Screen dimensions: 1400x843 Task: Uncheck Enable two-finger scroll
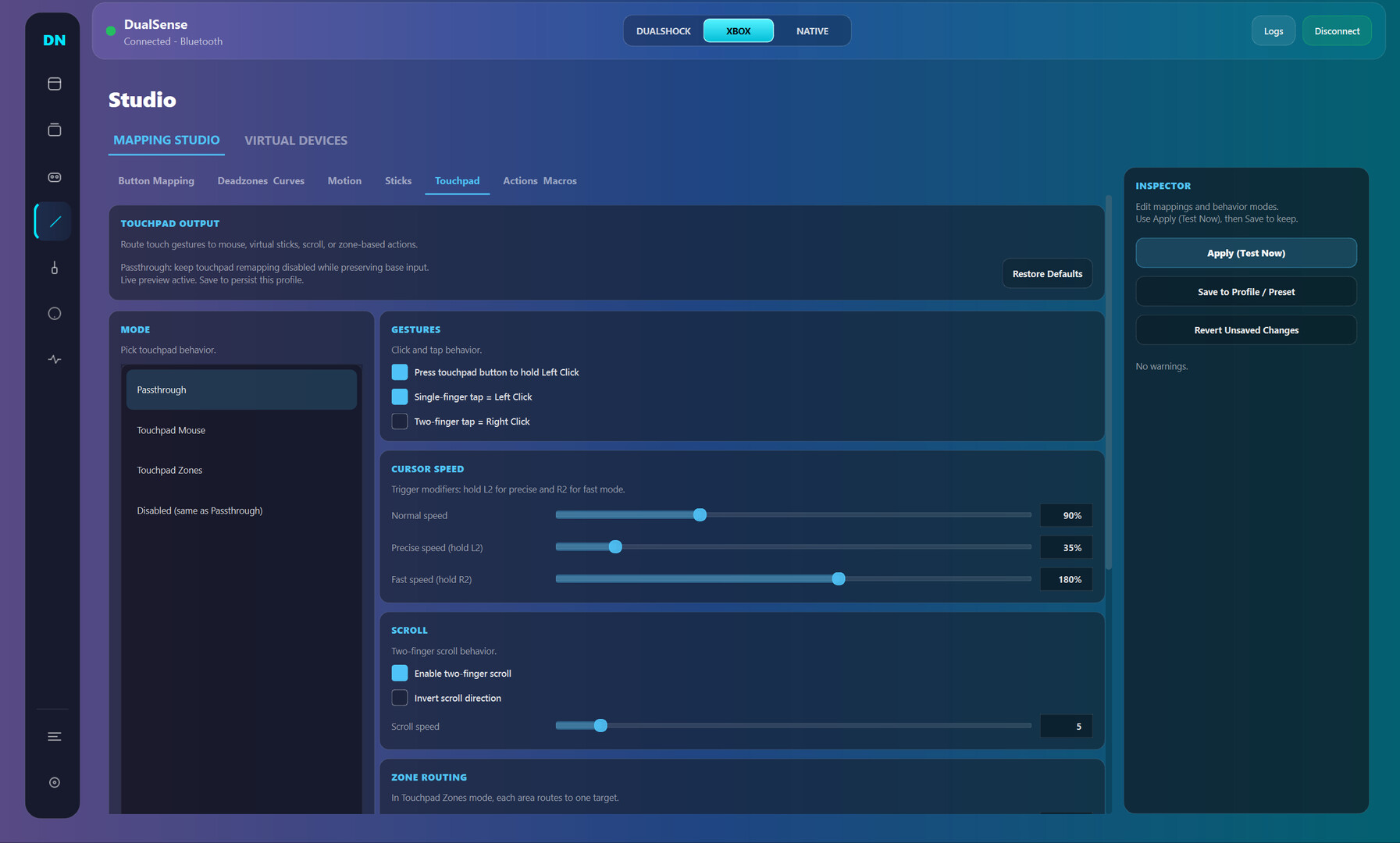[x=400, y=674]
